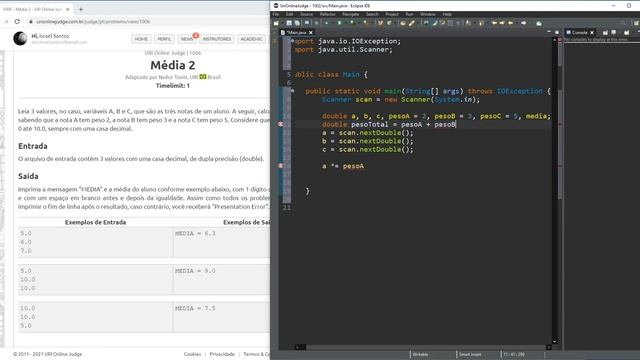Viewport: 640px width, 360px height.
Task: Click the code line 'a *= pesoA'
Action: [x=343, y=166]
